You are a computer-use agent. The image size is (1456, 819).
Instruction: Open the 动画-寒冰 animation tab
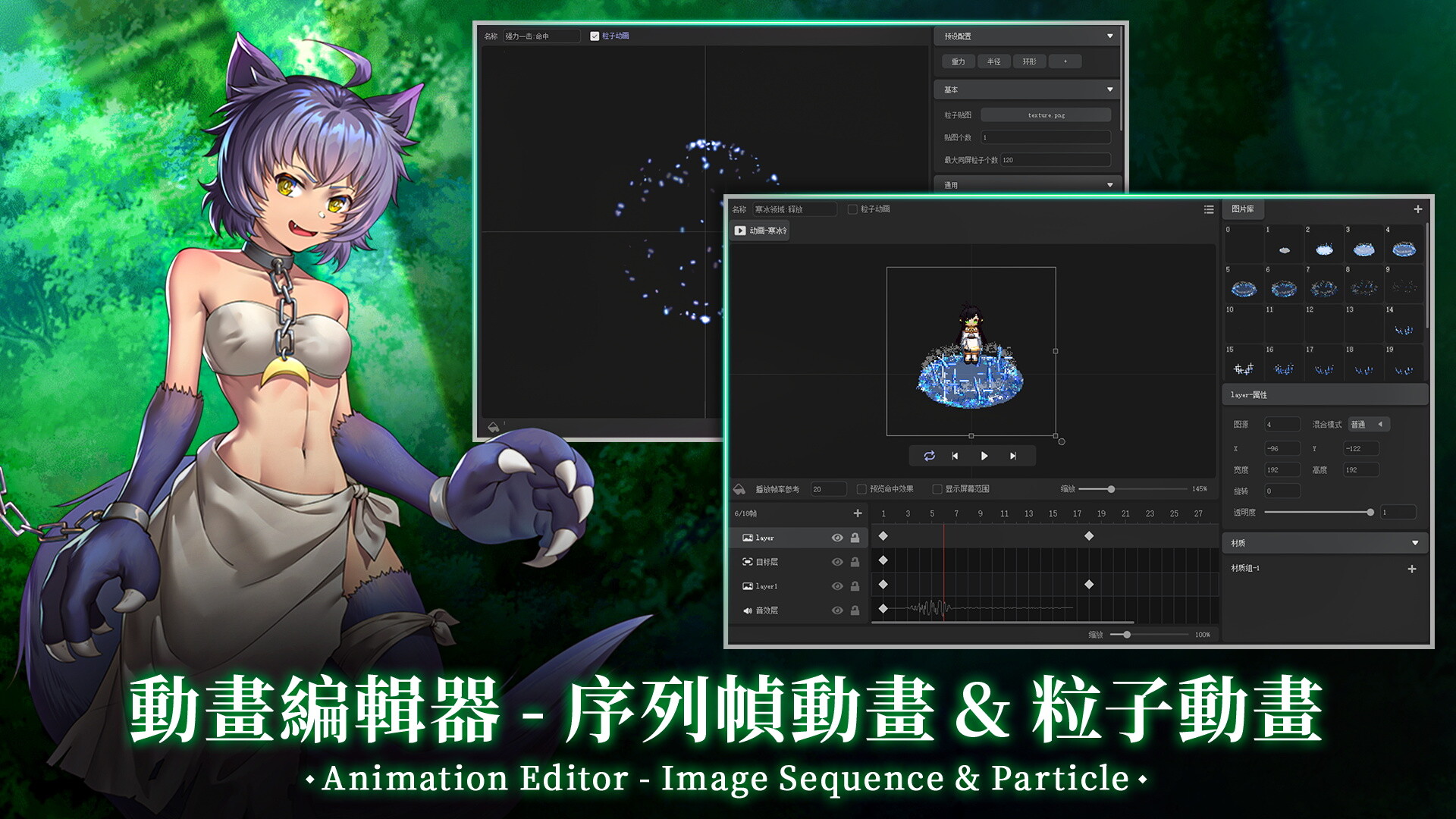pos(760,231)
